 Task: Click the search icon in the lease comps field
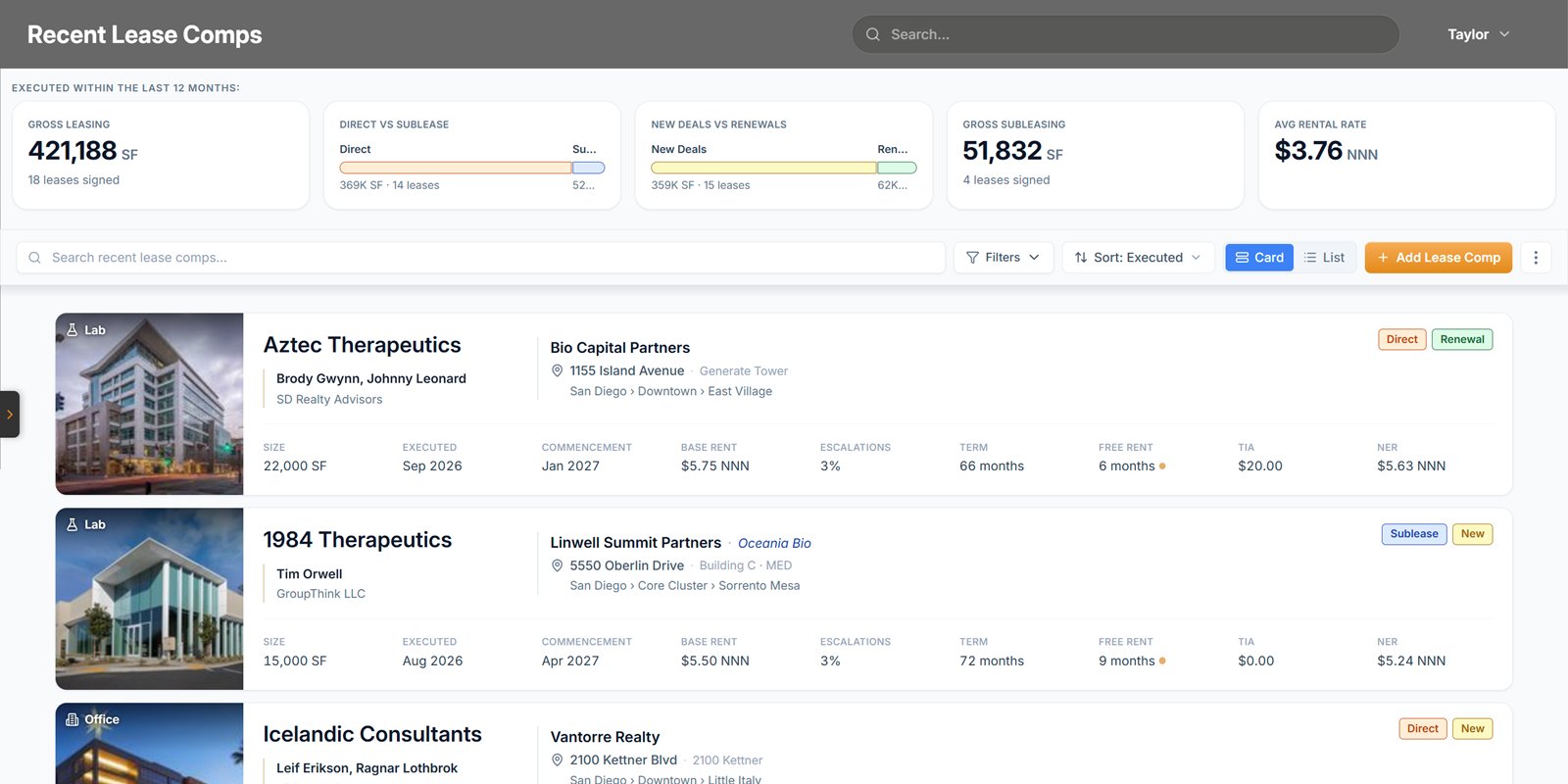pos(34,258)
